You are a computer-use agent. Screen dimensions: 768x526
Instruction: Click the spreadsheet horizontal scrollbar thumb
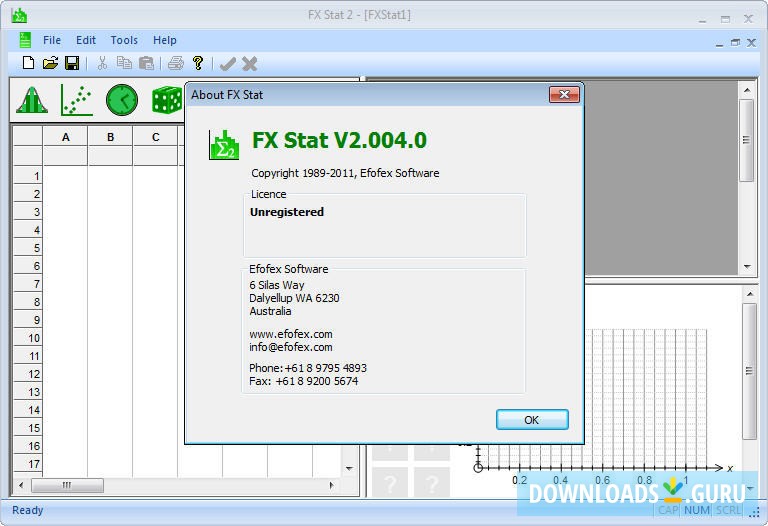pos(67,485)
